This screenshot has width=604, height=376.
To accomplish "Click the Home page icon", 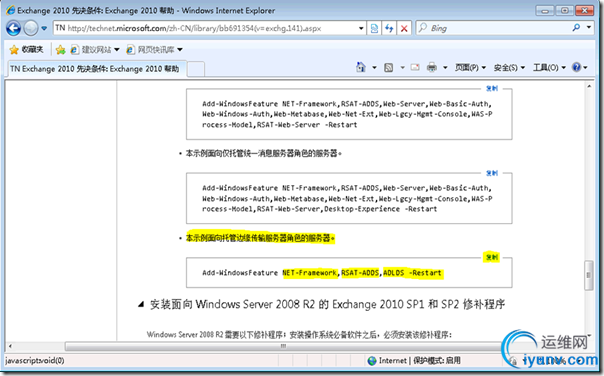I will (361, 67).
